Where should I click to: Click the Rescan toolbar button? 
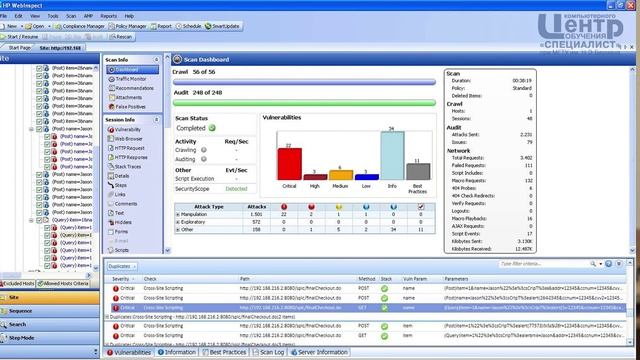point(121,37)
